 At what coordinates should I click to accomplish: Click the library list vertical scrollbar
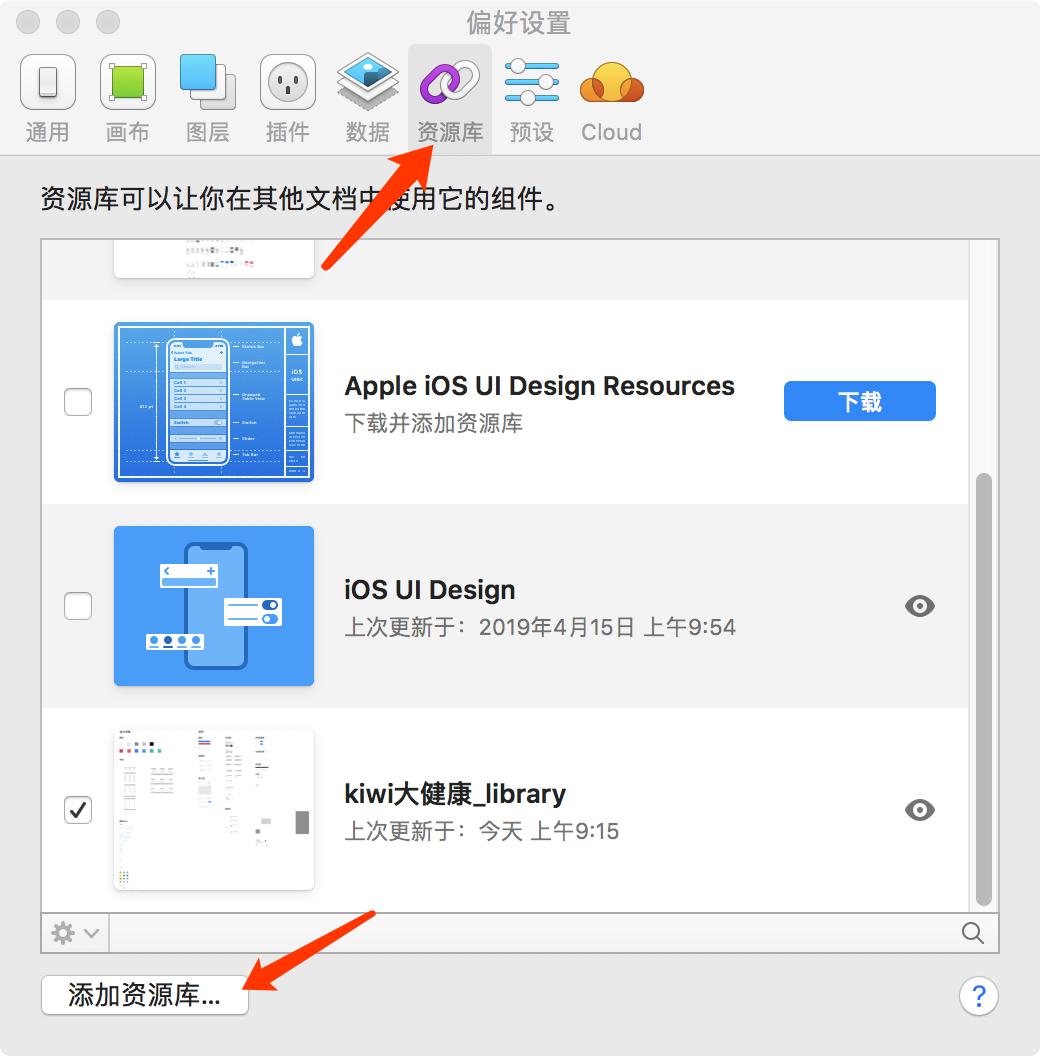click(984, 690)
